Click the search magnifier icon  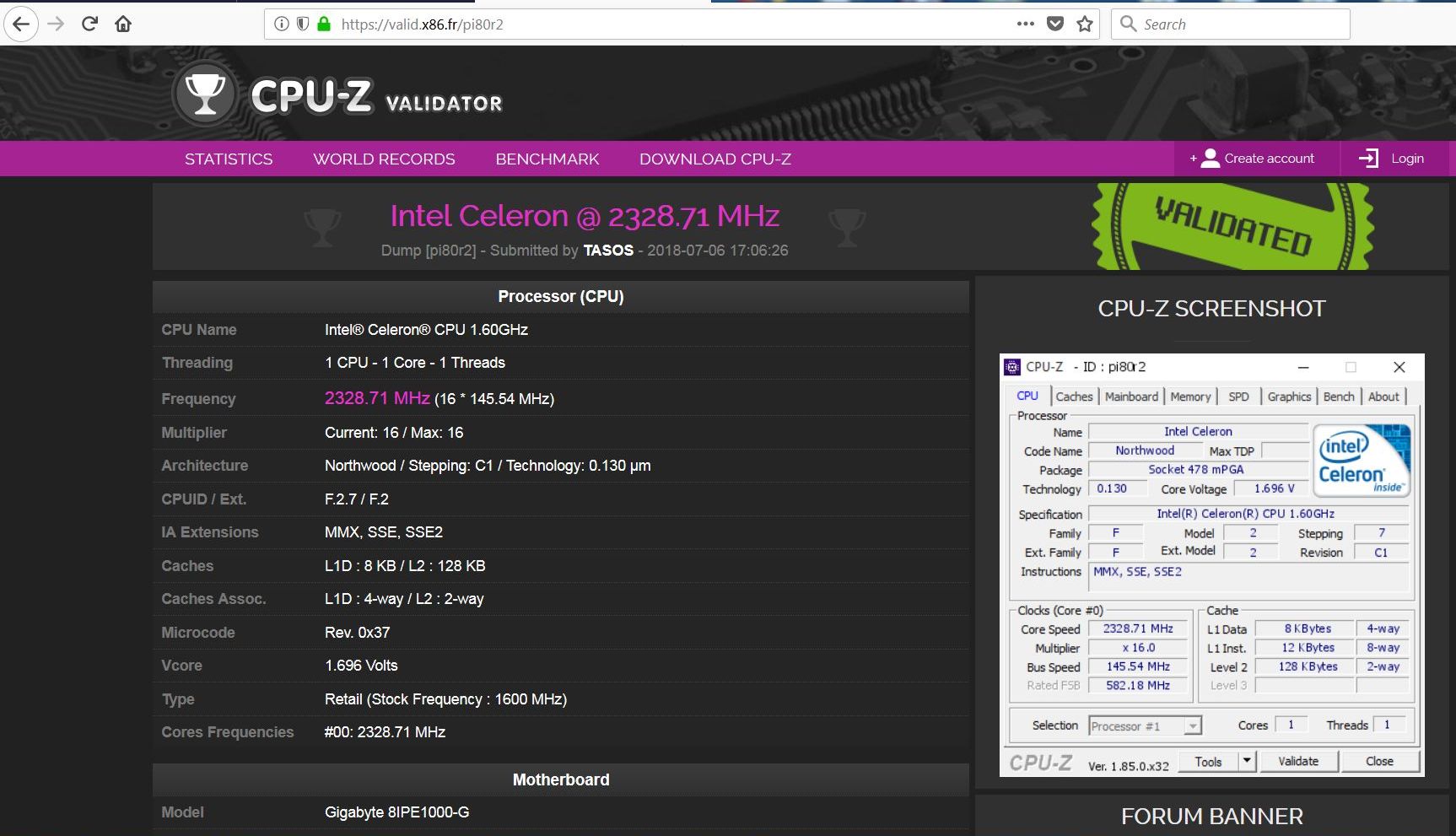tap(1128, 24)
